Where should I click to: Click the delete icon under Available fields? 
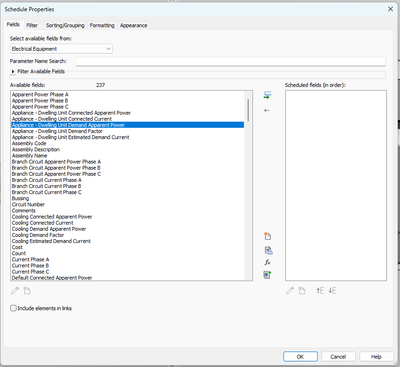27,291
